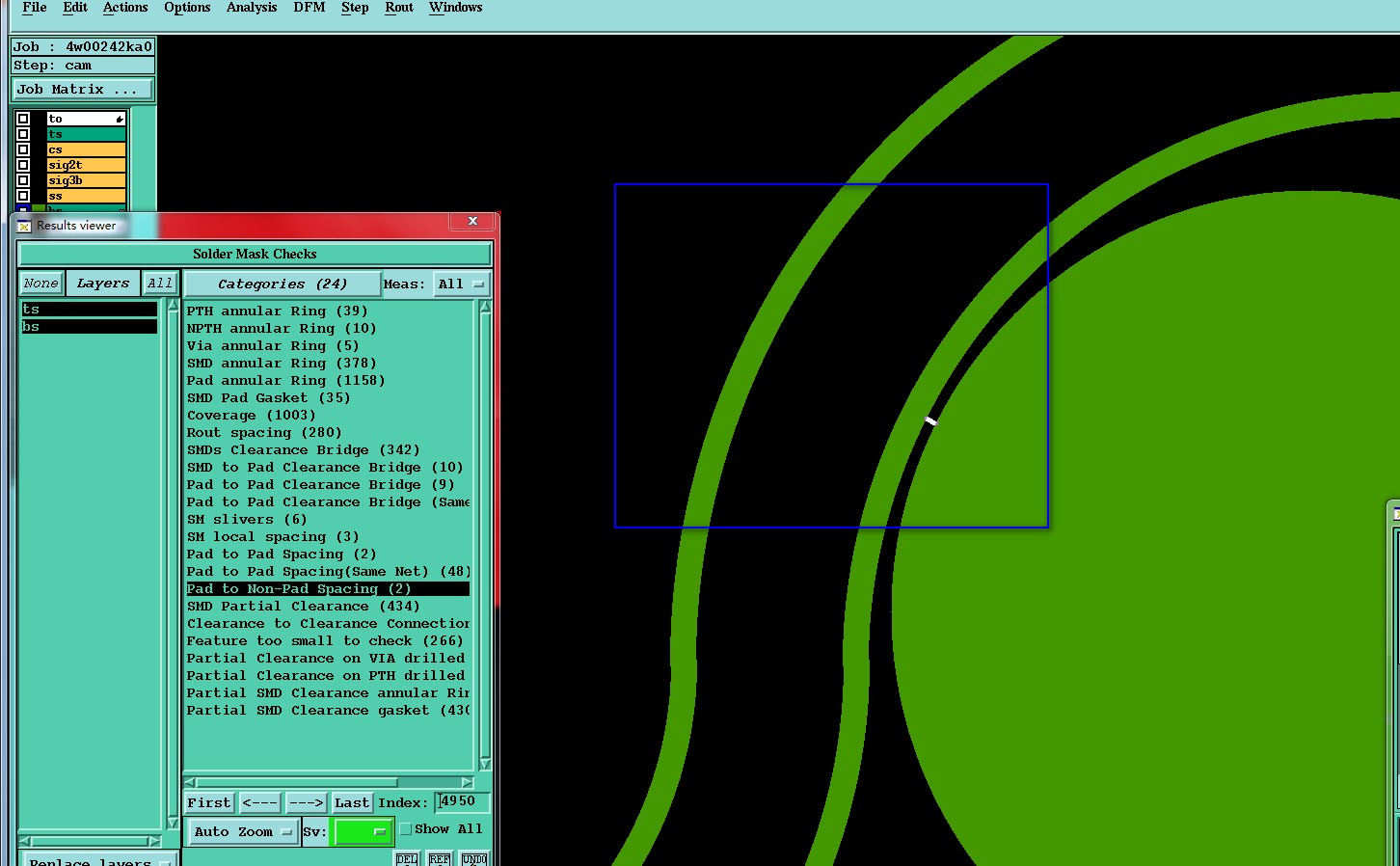Open the Step menu
Image resolution: width=1400 pixels, height=866 pixels.
point(355,8)
